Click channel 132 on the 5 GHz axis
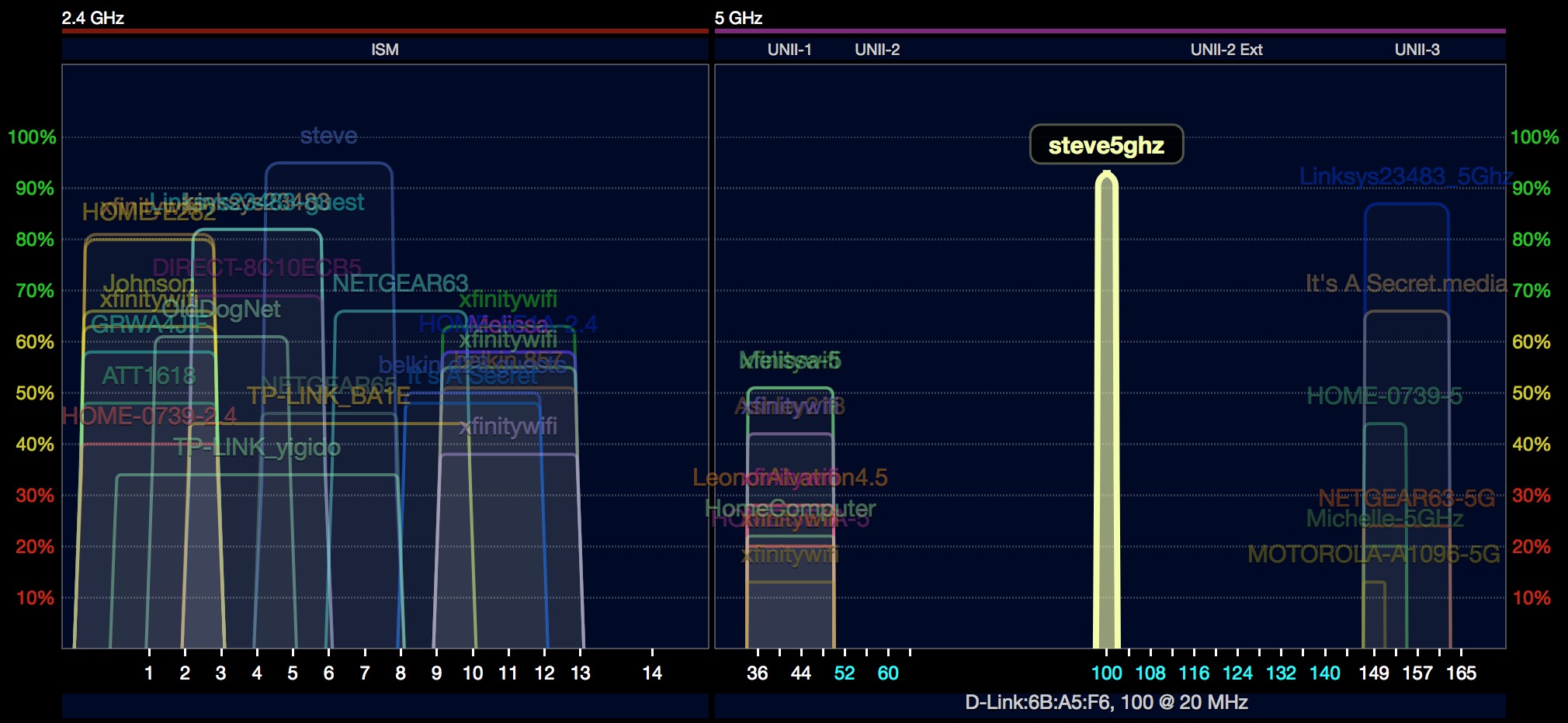Viewport: 1568px width, 723px height. click(x=1281, y=673)
